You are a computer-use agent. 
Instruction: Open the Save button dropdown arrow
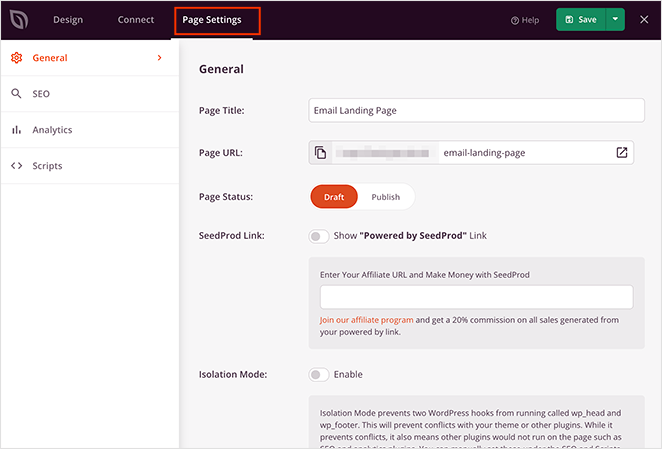[x=616, y=19]
